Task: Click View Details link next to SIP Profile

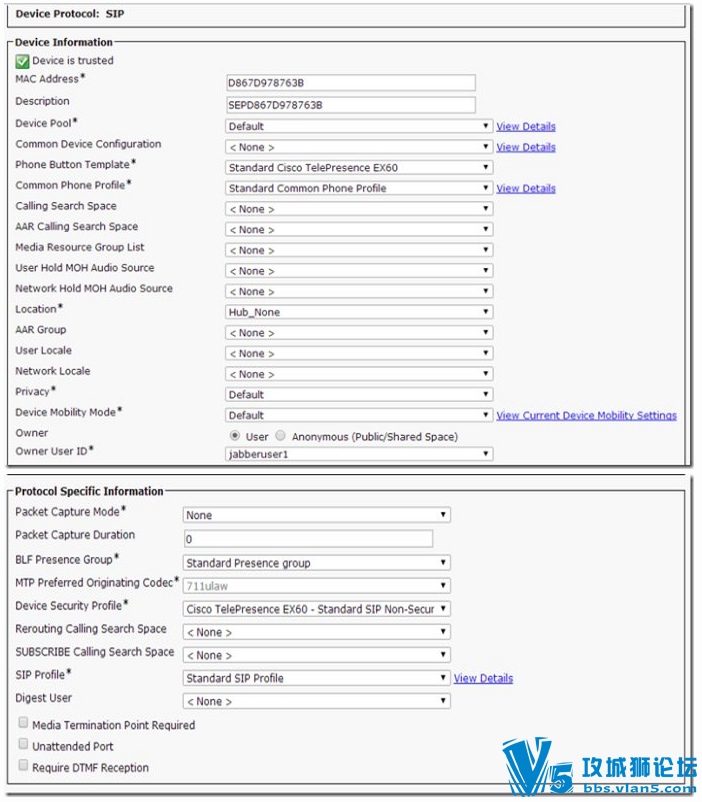Action: coord(483,678)
